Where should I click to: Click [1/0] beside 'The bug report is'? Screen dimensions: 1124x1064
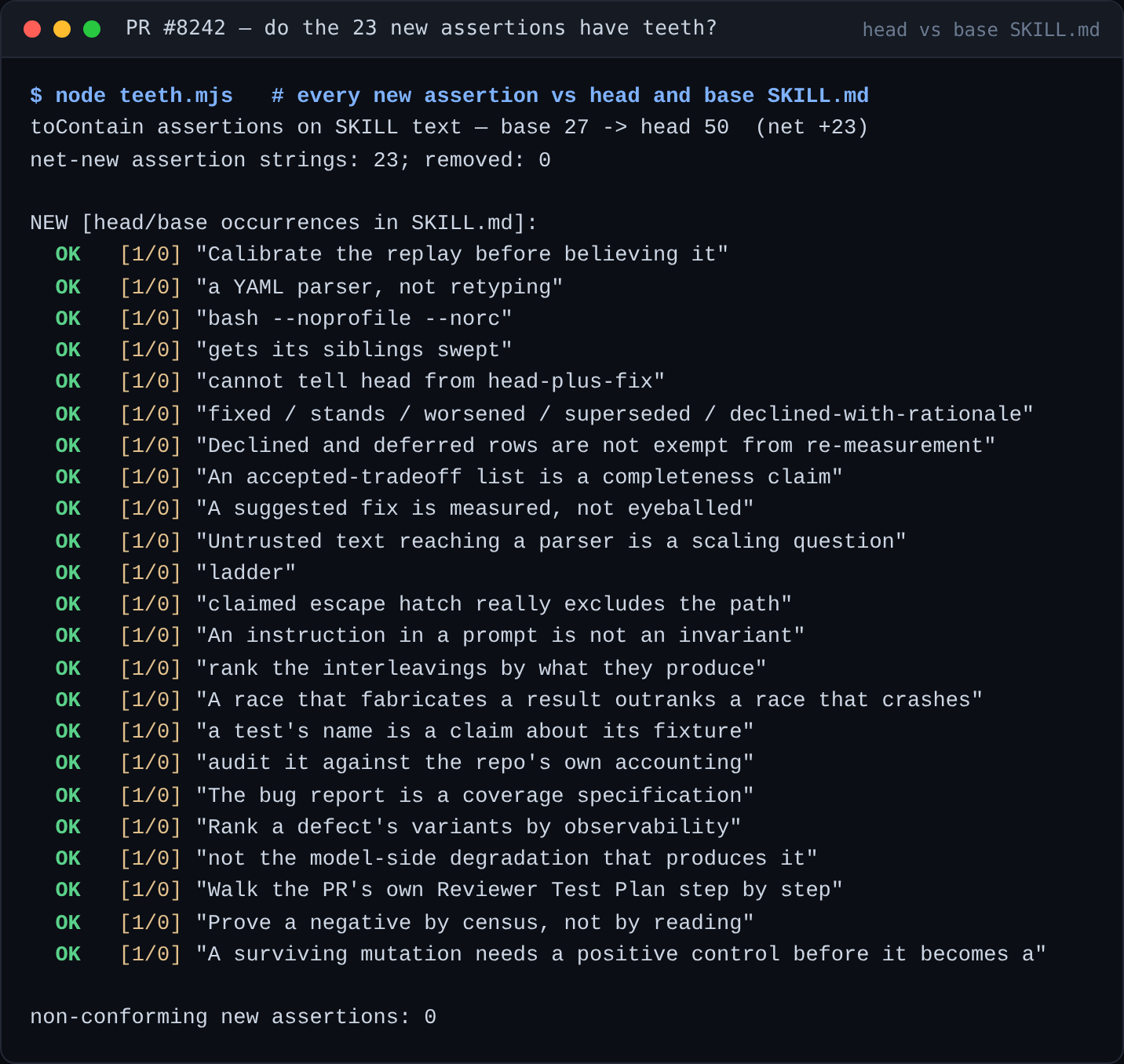tap(151, 796)
